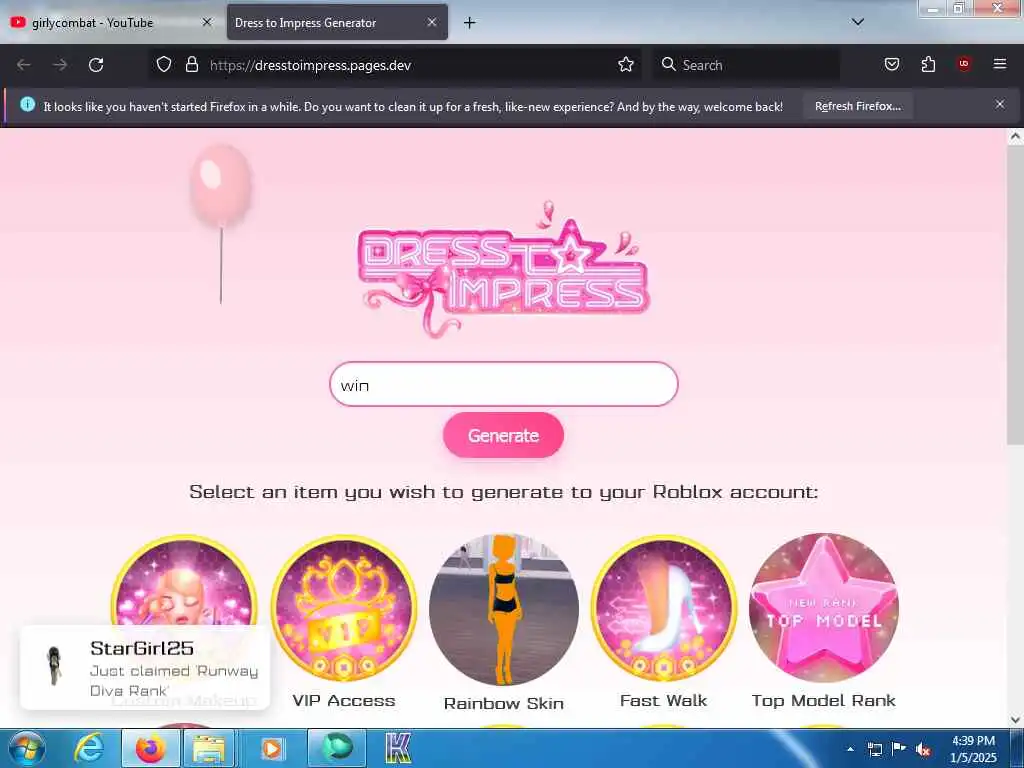View site security via the padlock icon
1024x768 pixels.
click(x=191, y=65)
